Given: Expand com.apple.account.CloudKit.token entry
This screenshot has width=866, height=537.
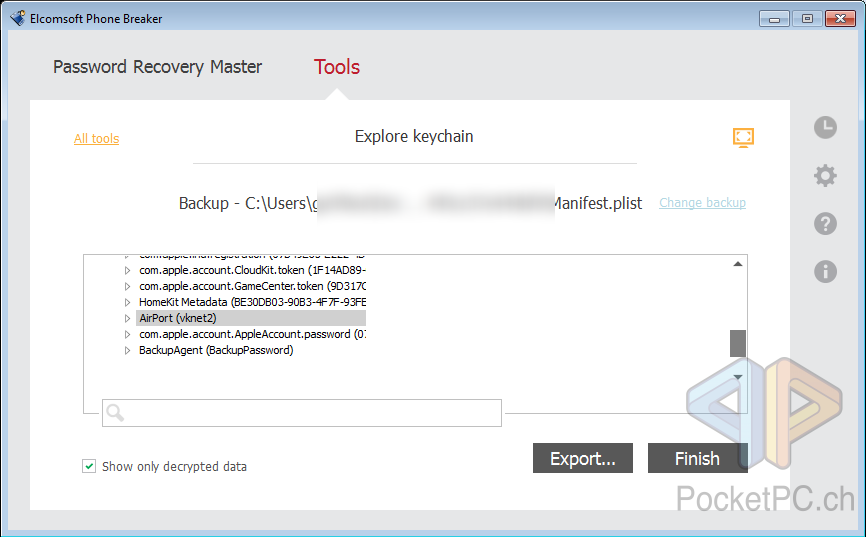Looking at the screenshot, I should click(x=128, y=270).
